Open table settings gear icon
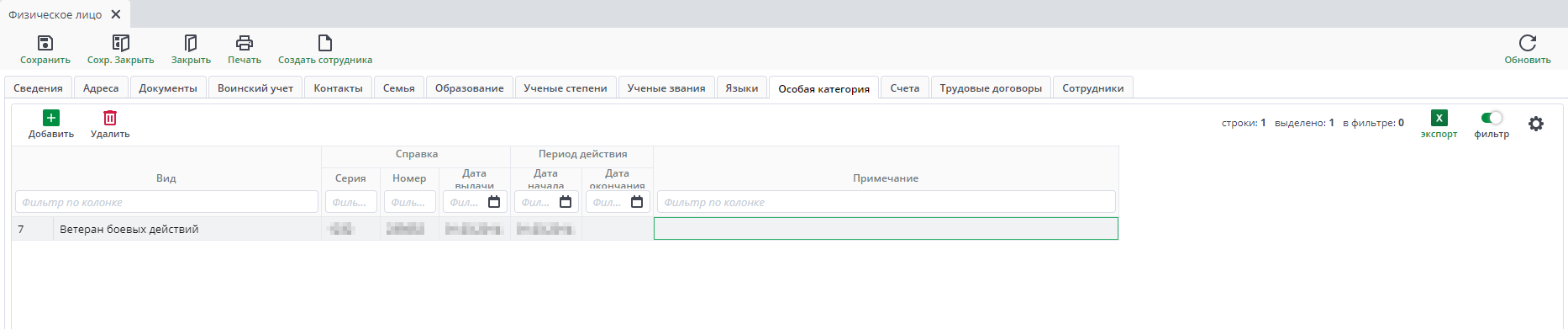This screenshot has height=329, width=1568. coord(1536,124)
